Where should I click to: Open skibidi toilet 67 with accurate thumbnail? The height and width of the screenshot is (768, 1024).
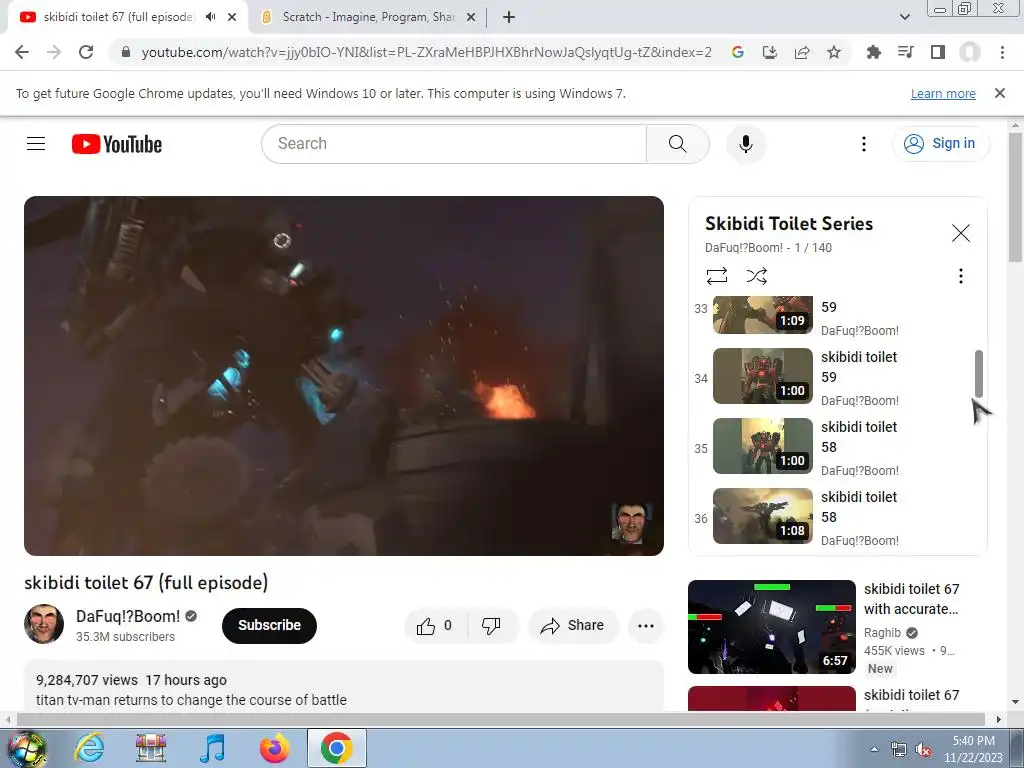click(x=771, y=627)
